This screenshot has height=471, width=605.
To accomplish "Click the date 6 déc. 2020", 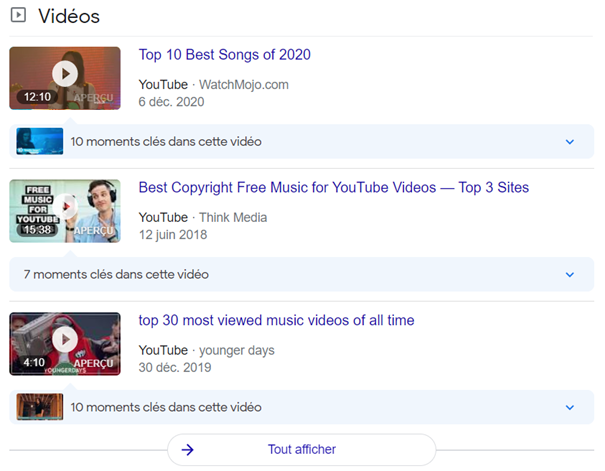I will (x=171, y=102).
